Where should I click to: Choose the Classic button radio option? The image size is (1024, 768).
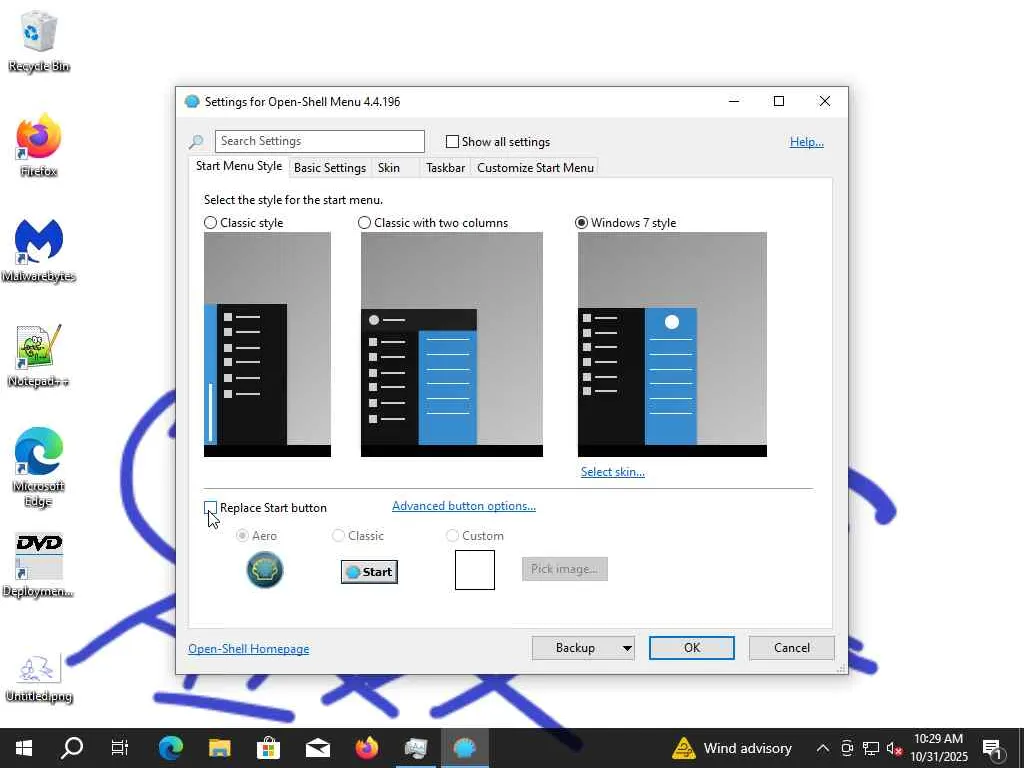[338, 536]
